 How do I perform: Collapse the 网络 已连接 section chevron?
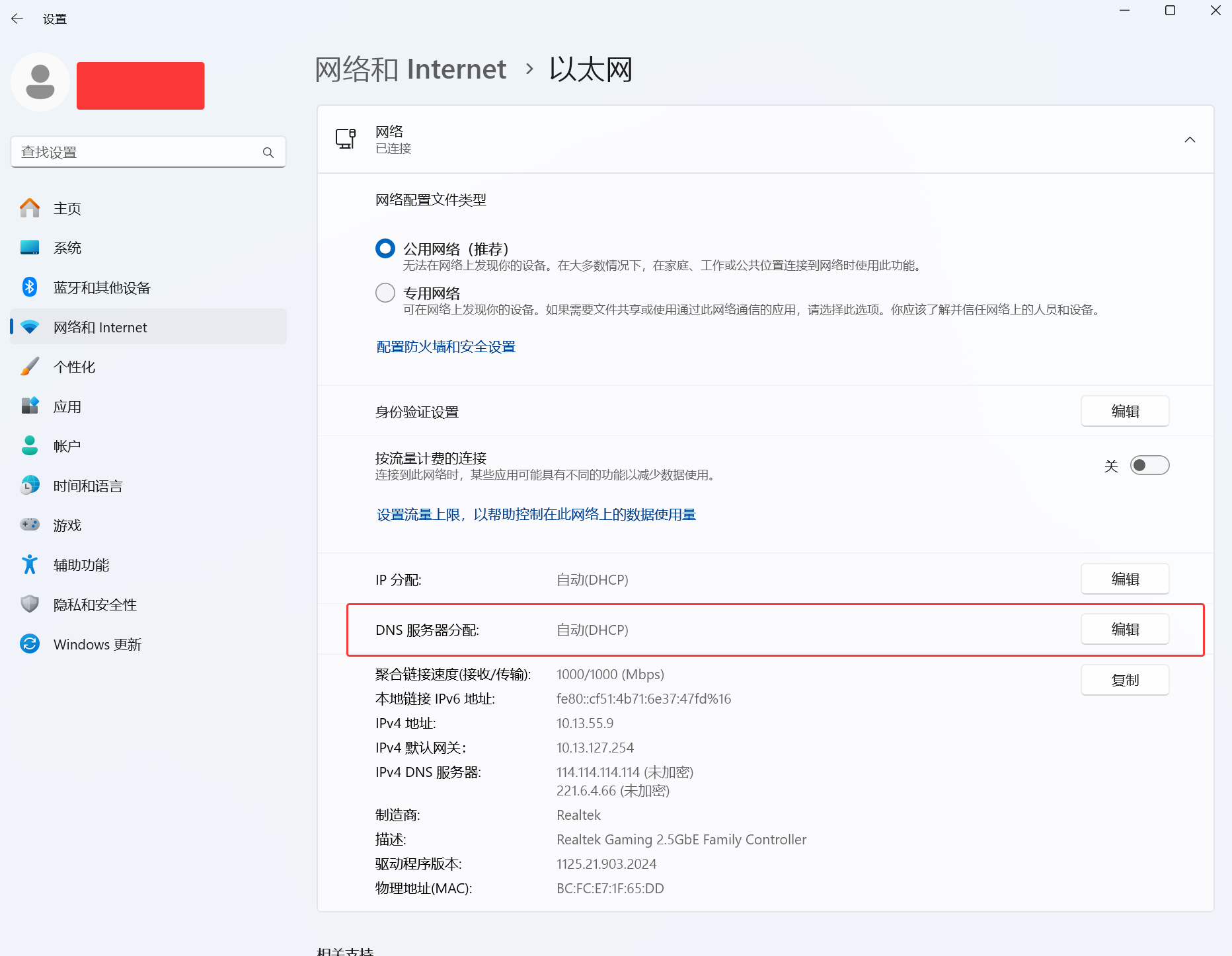tap(1190, 140)
